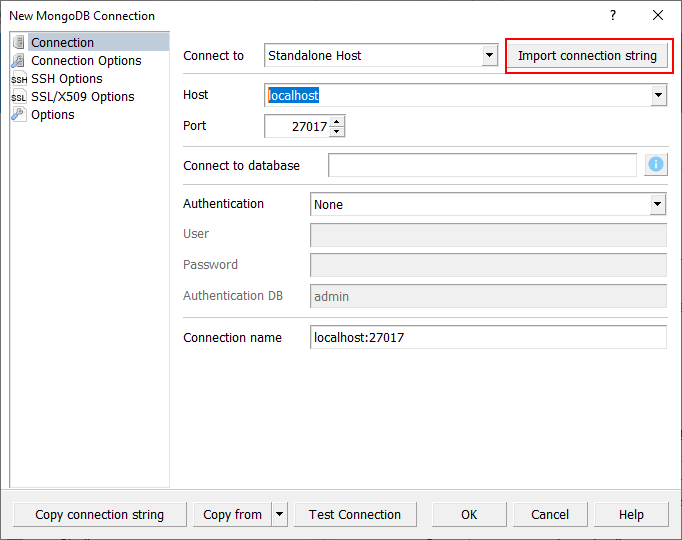Click the Connection name text field
The height and width of the screenshot is (540, 682).
(488, 338)
